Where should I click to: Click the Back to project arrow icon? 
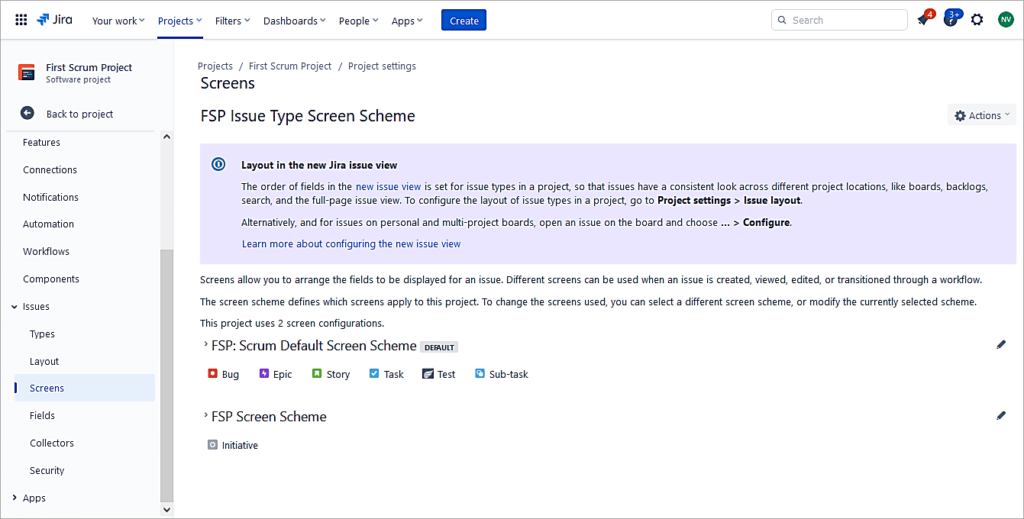27,114
